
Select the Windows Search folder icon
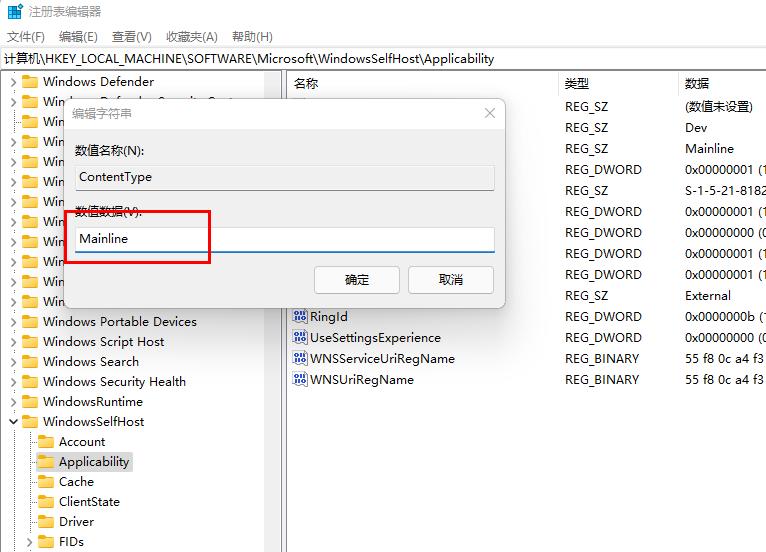(30, 361)
